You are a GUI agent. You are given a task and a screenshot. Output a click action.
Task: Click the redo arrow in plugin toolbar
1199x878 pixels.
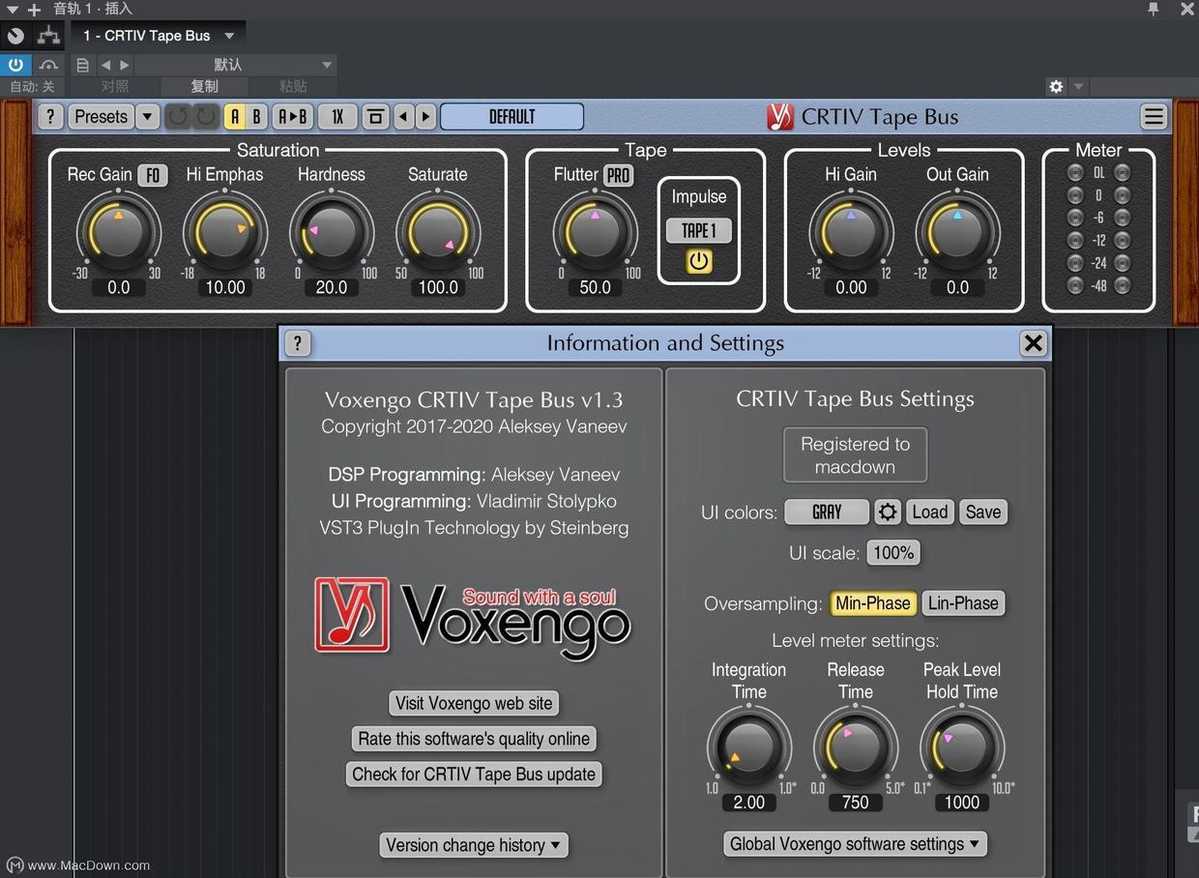206,117
